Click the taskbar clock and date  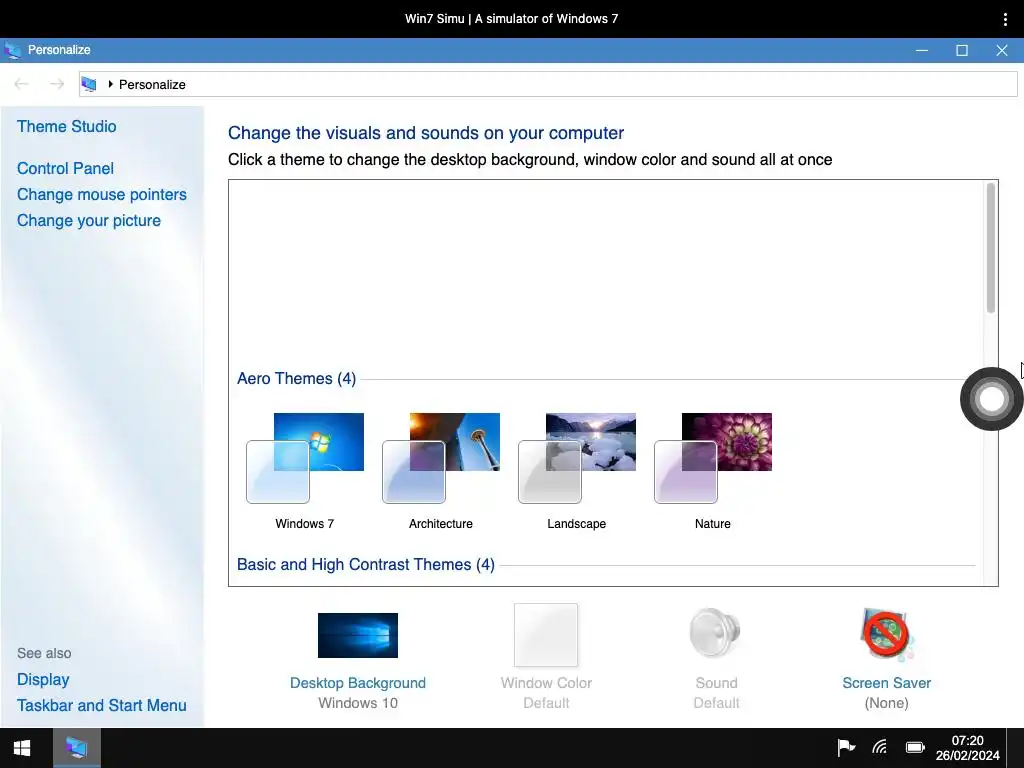[967, 748]
